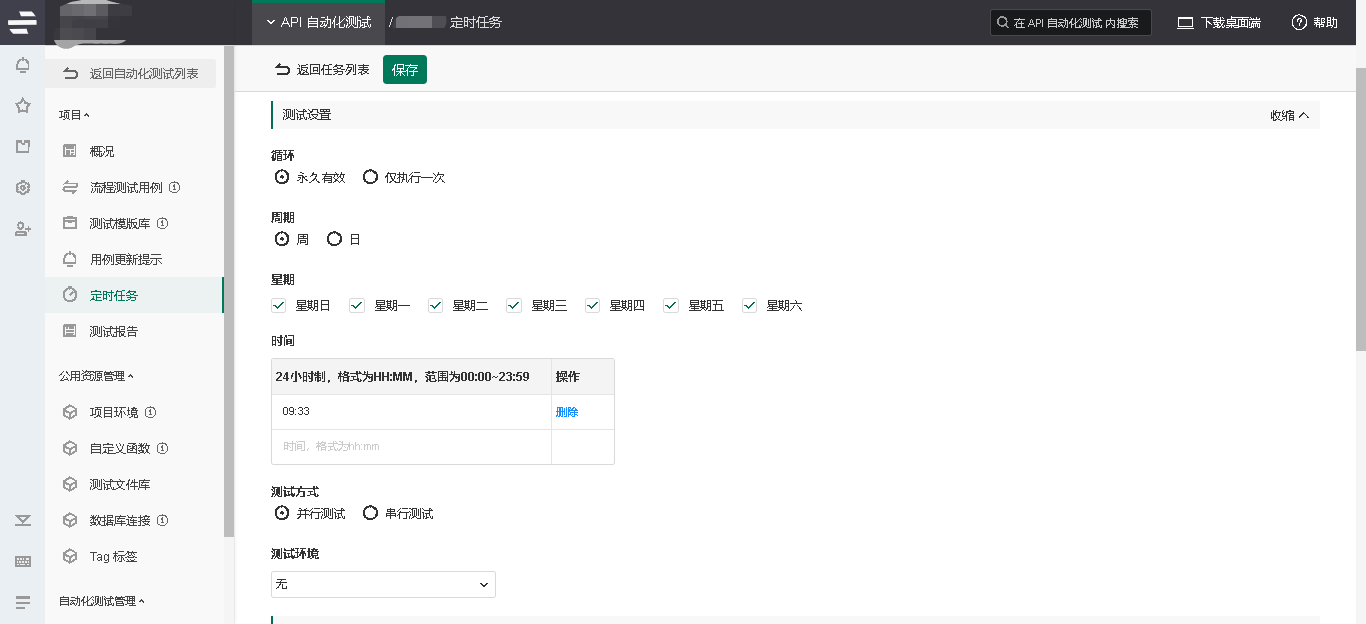Select the 日 period radio button
The image size is (1366, 624).
pyautogui.click(x=335, y=239)
